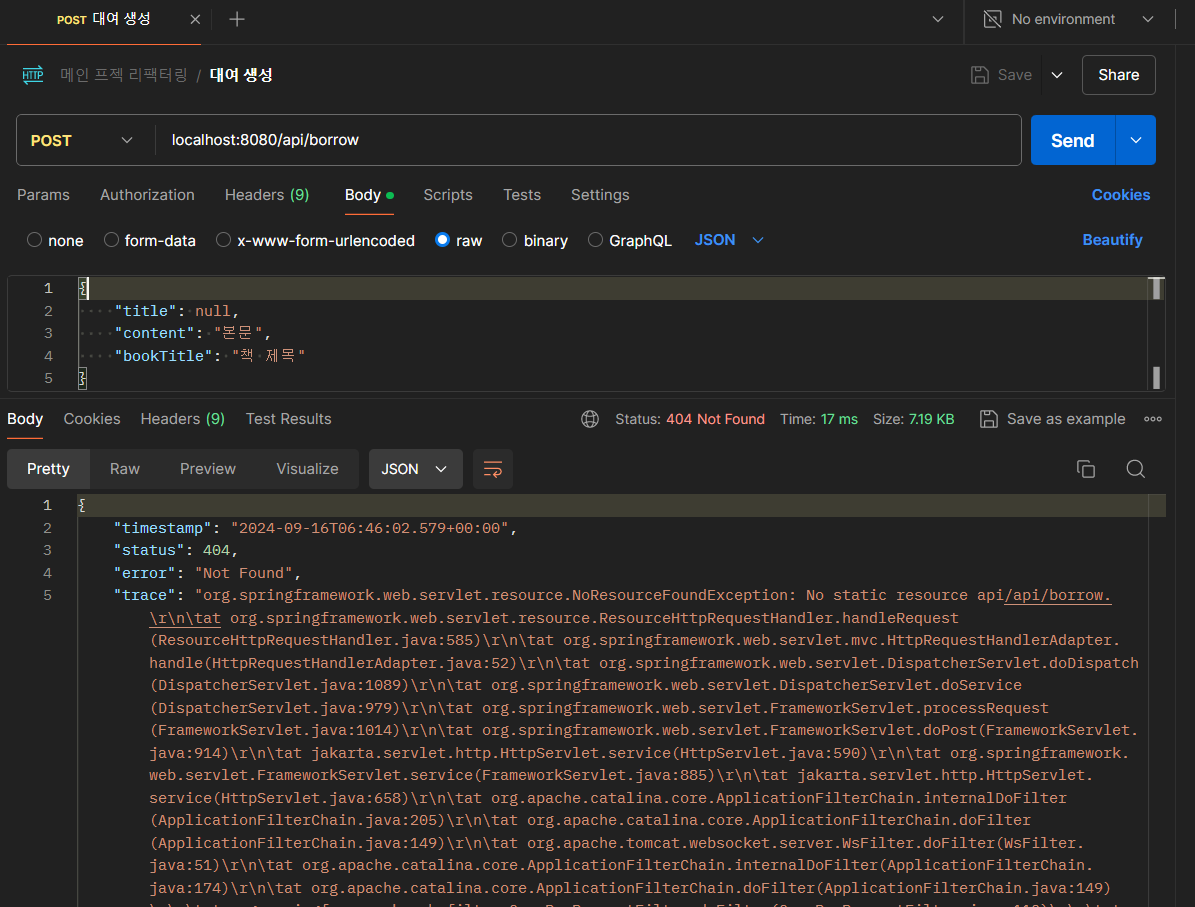Image resolution: width=1195 pixels, height=907 pixels.
Task: Click the "error": "Not Found" response line
Action: 207,573
